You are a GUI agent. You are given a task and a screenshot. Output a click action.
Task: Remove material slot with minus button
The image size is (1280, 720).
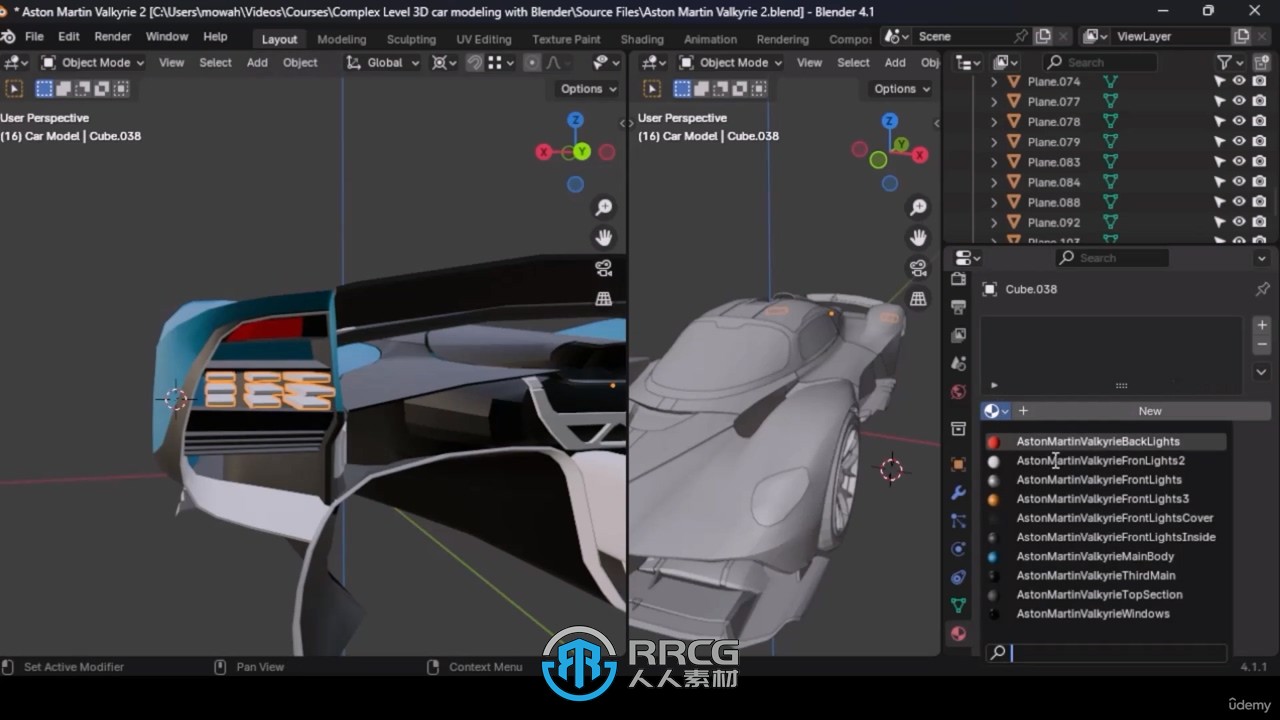1262,345
